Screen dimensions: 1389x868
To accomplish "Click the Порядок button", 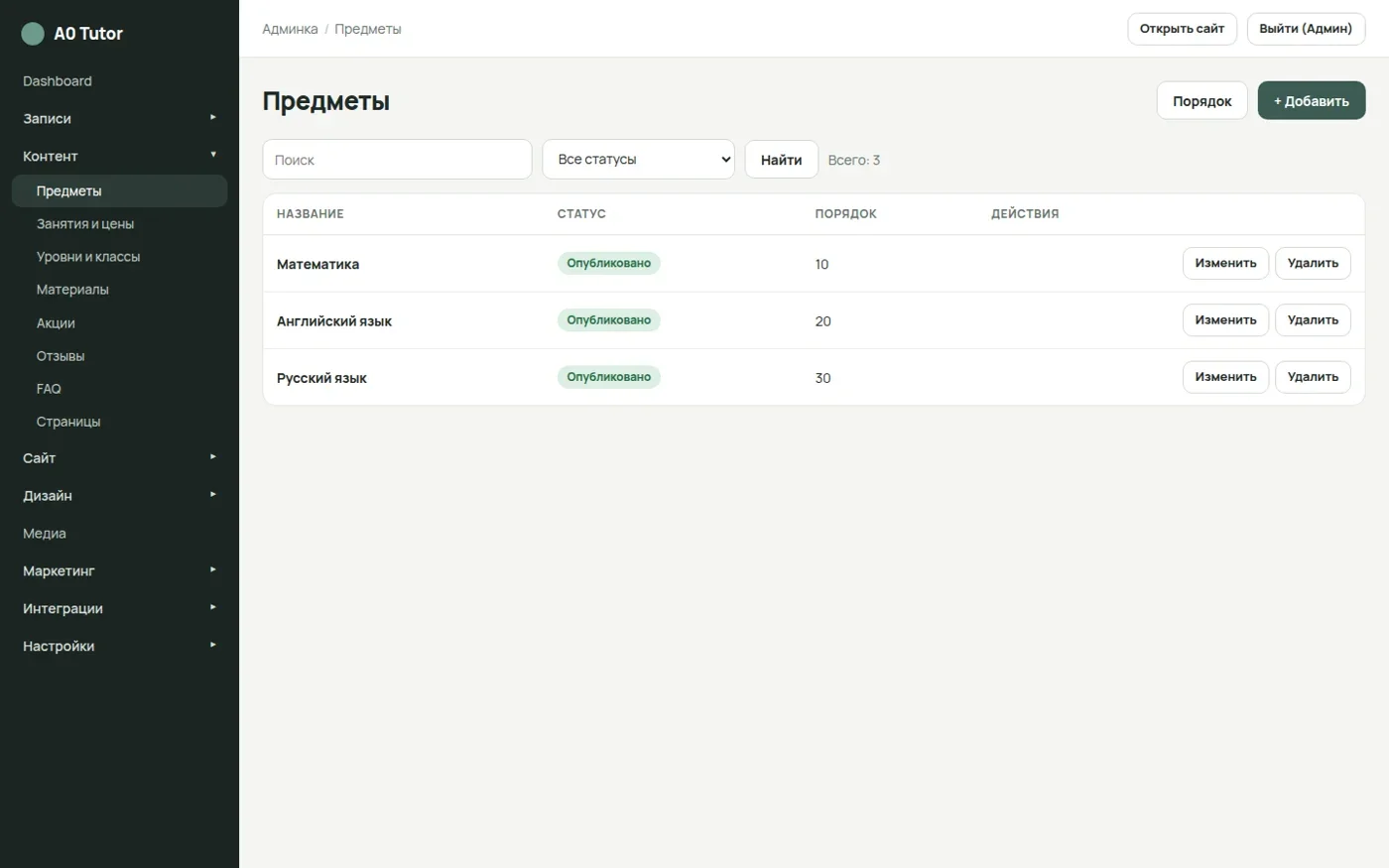I will (x=1201, y=101).
